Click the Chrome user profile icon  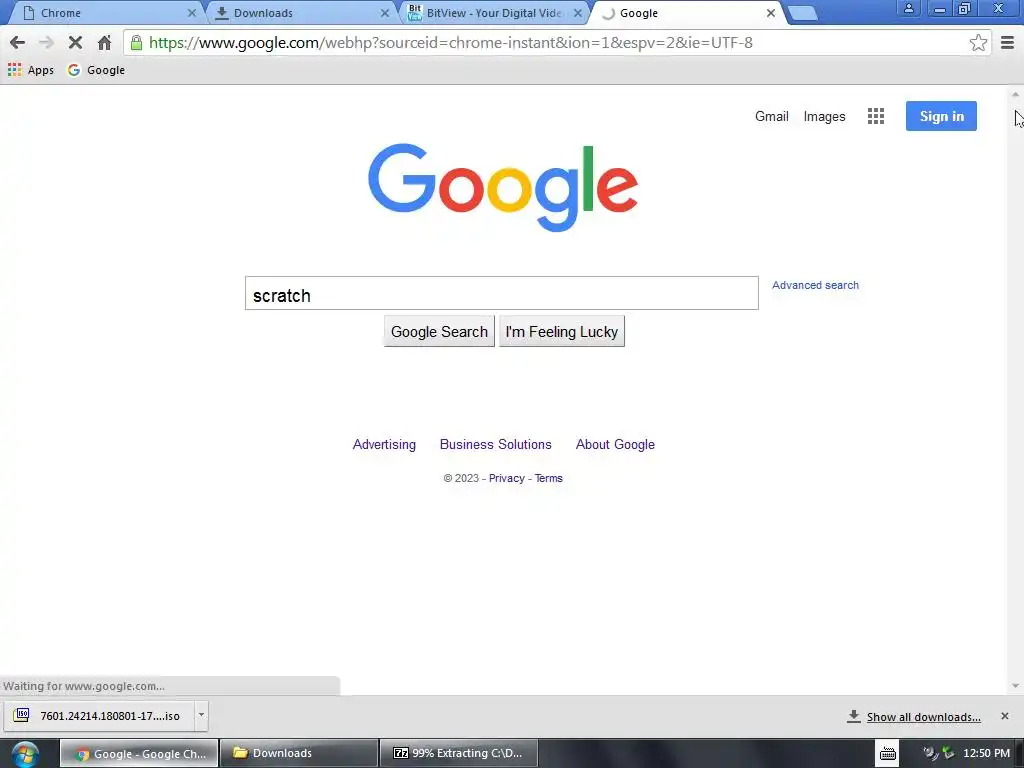[x=908, y=9]
